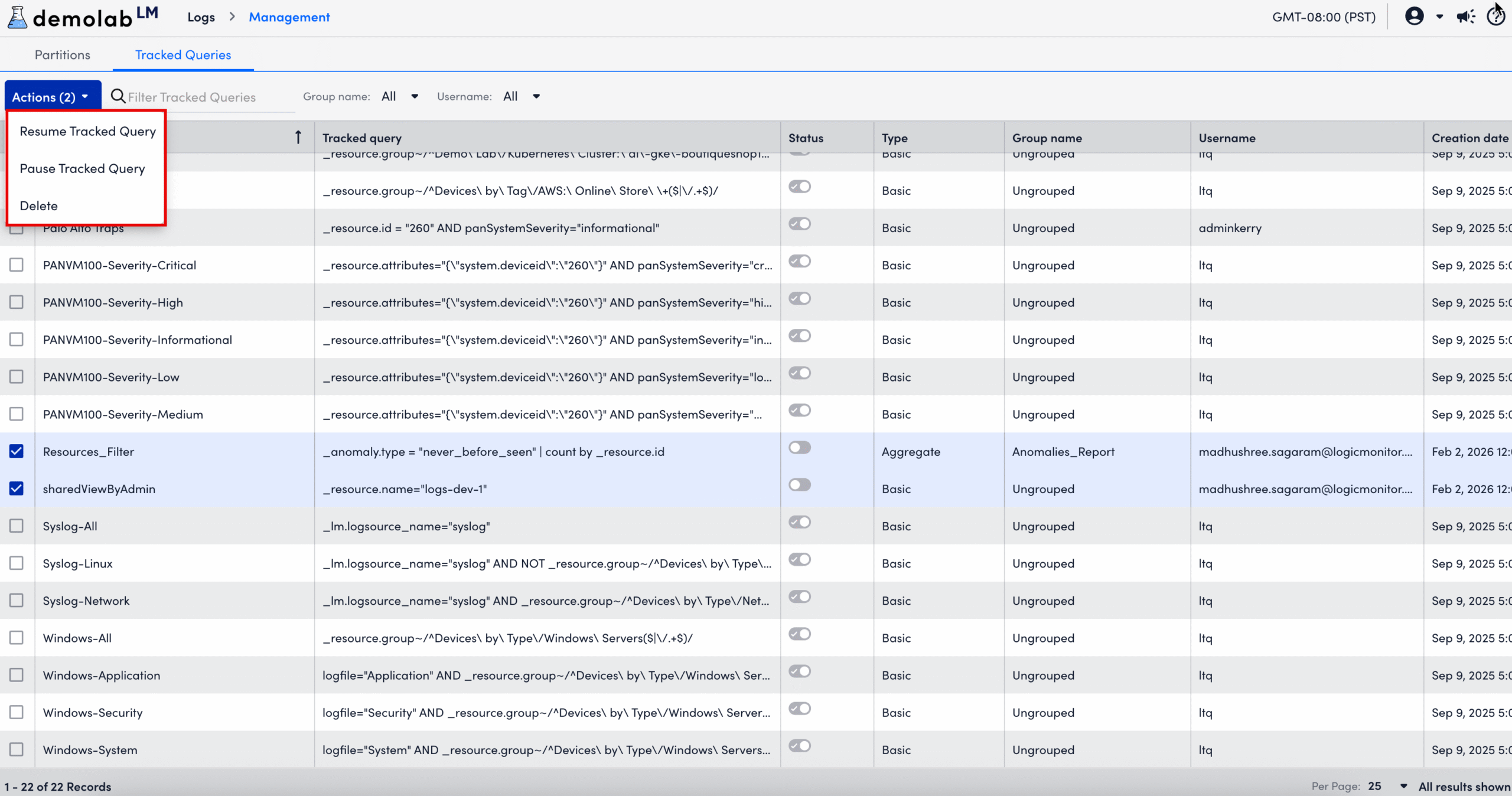Enable the status toggle for Resources_Filter
Image resolution: width=1512 pixels, height=796 pixels.
[x=800, y=448]
